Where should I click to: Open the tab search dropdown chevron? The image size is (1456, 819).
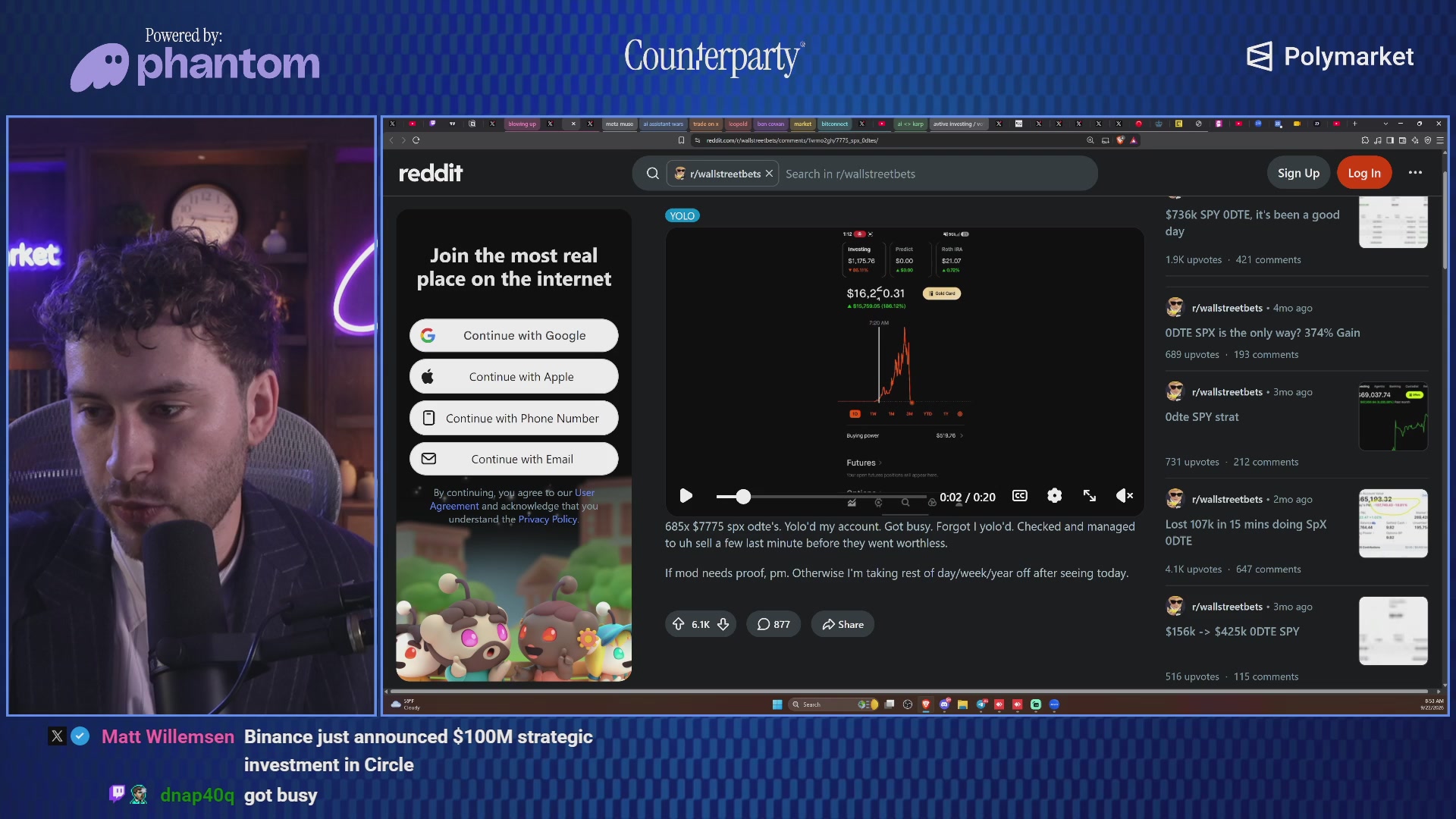click(1385, 124)
